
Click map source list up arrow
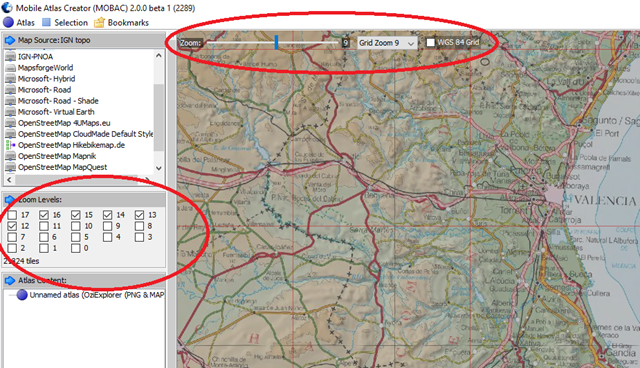pyautogui.click(x=159, y=55)
